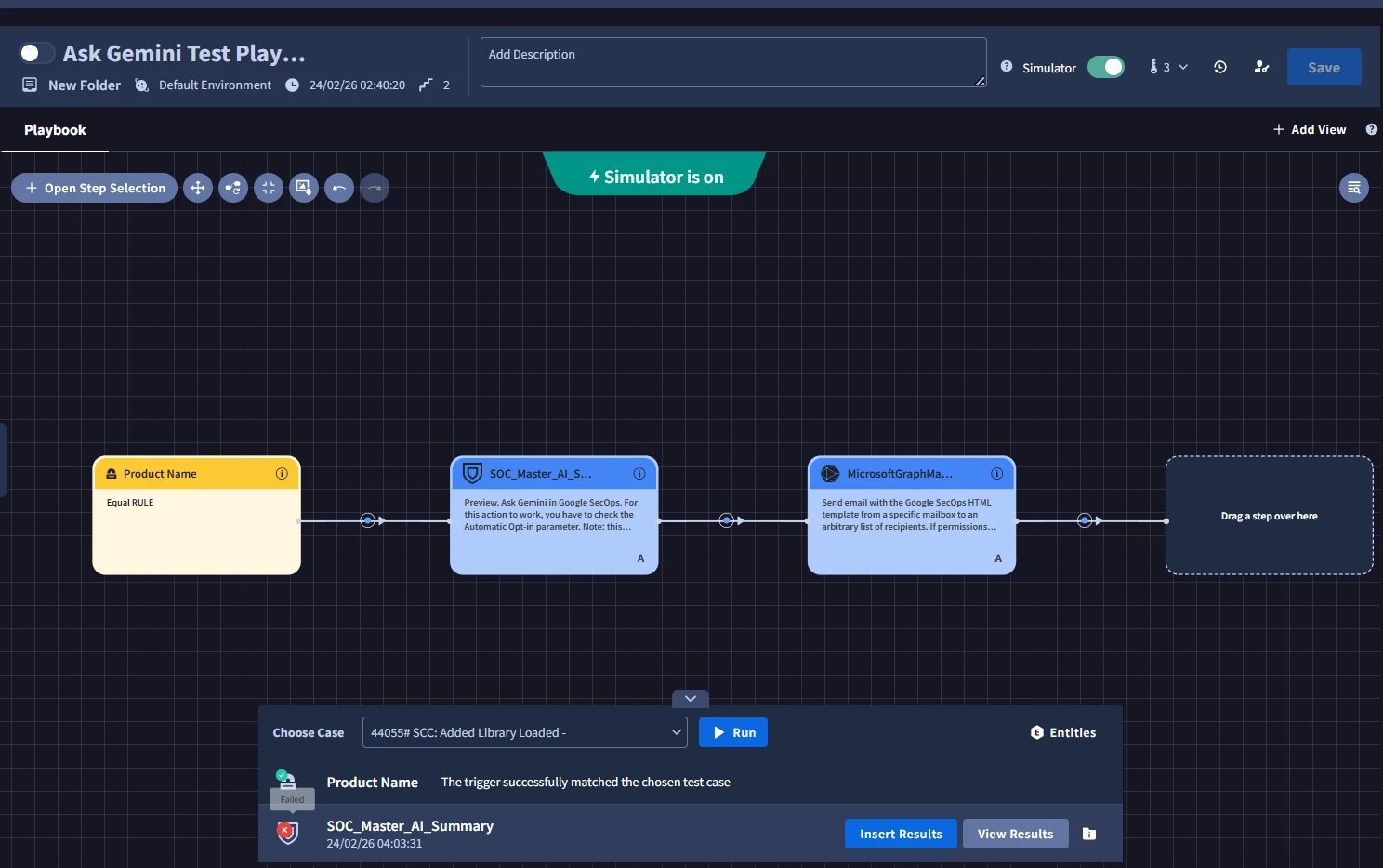1383x868 pixels.
Task: Click the Drag a step over here placeholder
Action: pyautogui.click(x=1270, y=516)
